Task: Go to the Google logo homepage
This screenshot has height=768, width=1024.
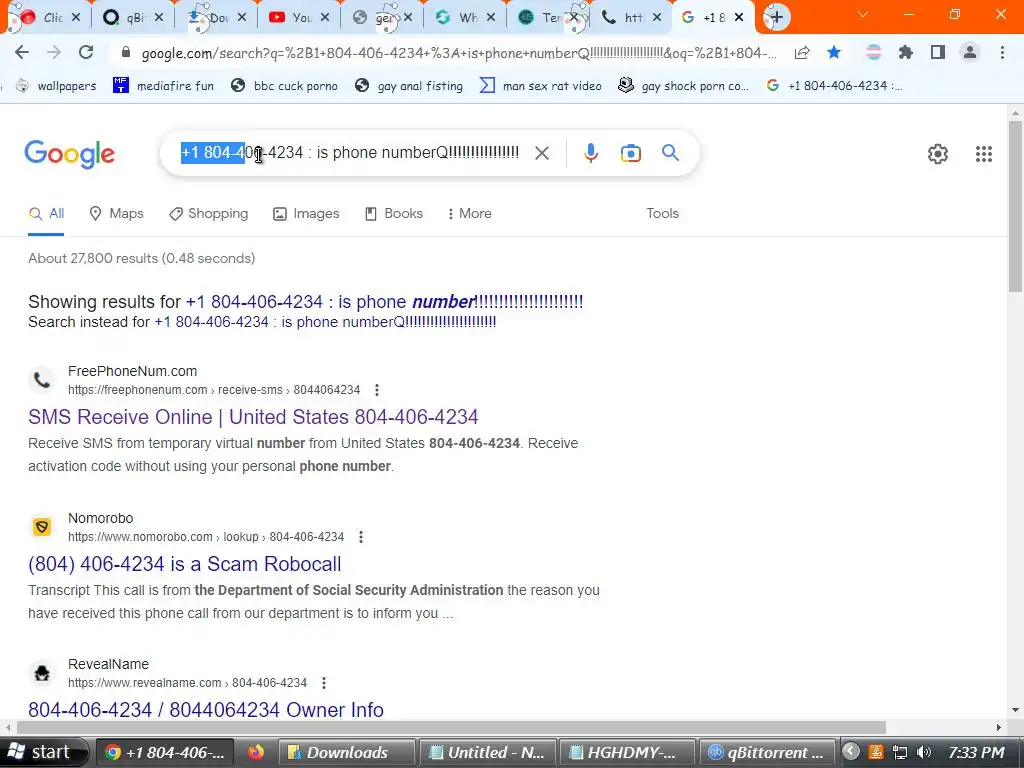Action: pos(69,154)
